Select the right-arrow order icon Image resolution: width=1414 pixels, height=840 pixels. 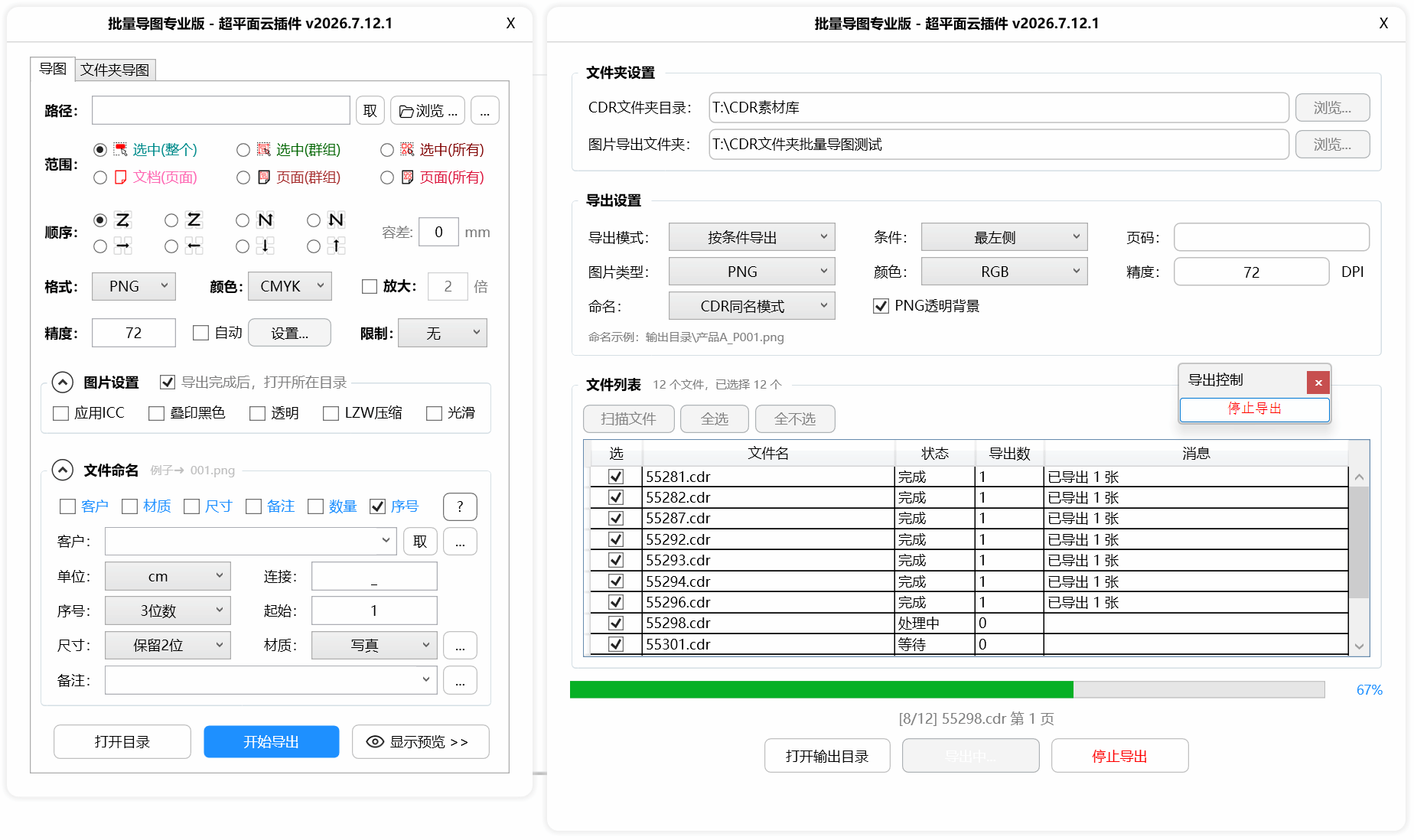coord(122,246)
